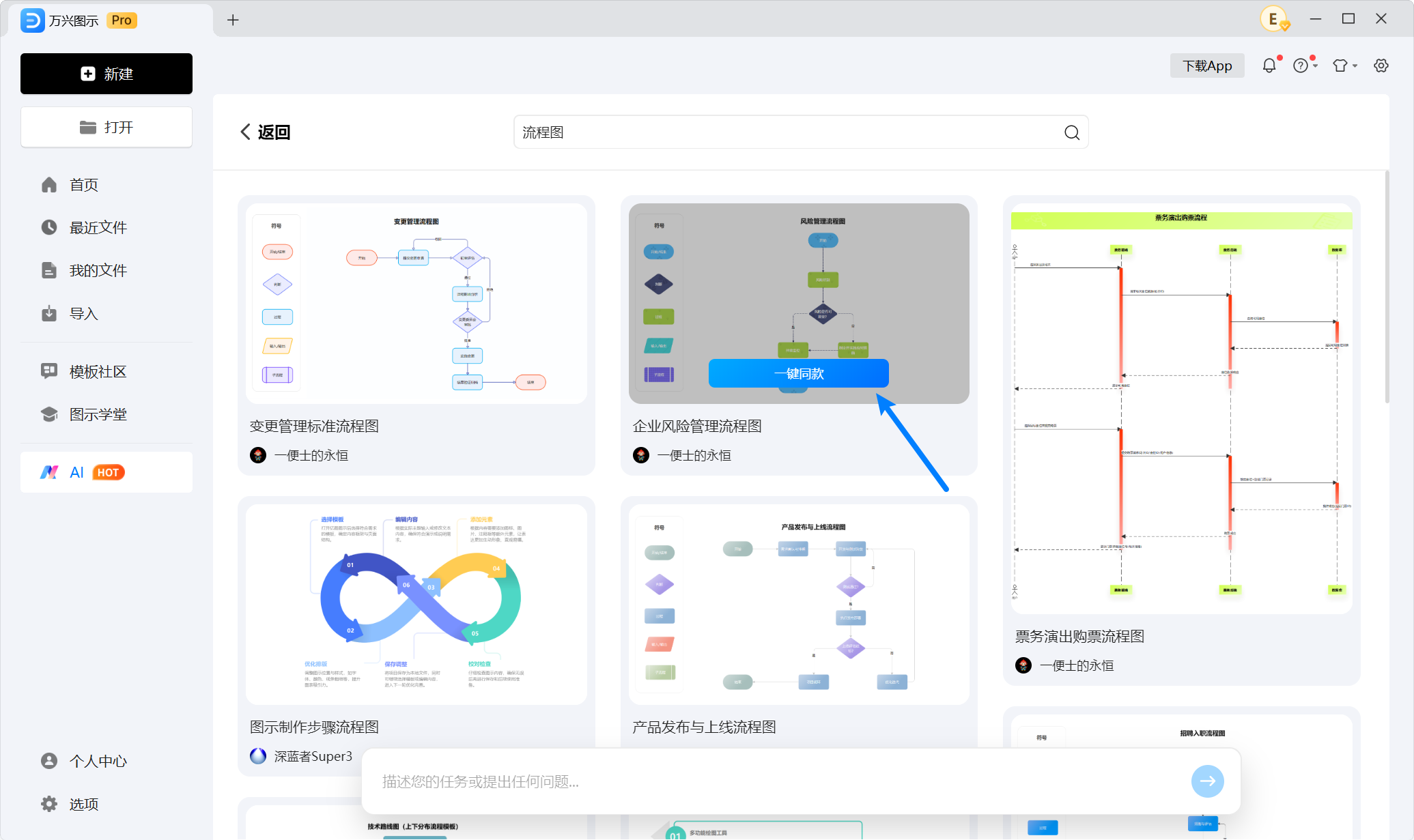1414x840 pixels.
Task: Click the 图示制作步骤流程图 title
Action: (x=314, y=727)
